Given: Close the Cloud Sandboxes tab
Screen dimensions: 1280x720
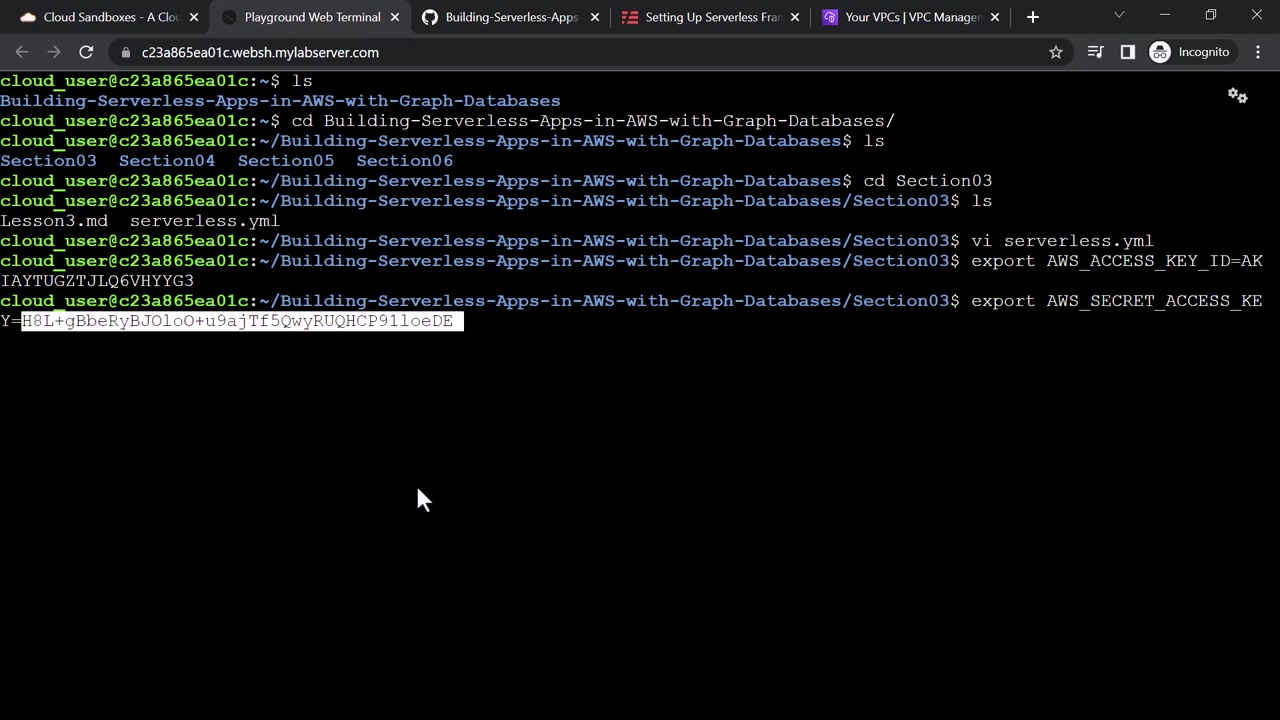Looking at the screenshot, I should [x=194, y=17].
